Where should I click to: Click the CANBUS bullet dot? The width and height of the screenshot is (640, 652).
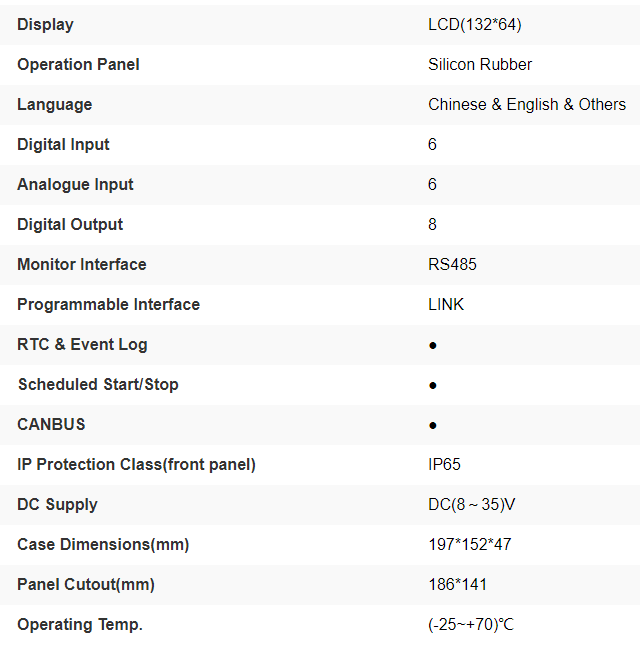tap(433, 425)
